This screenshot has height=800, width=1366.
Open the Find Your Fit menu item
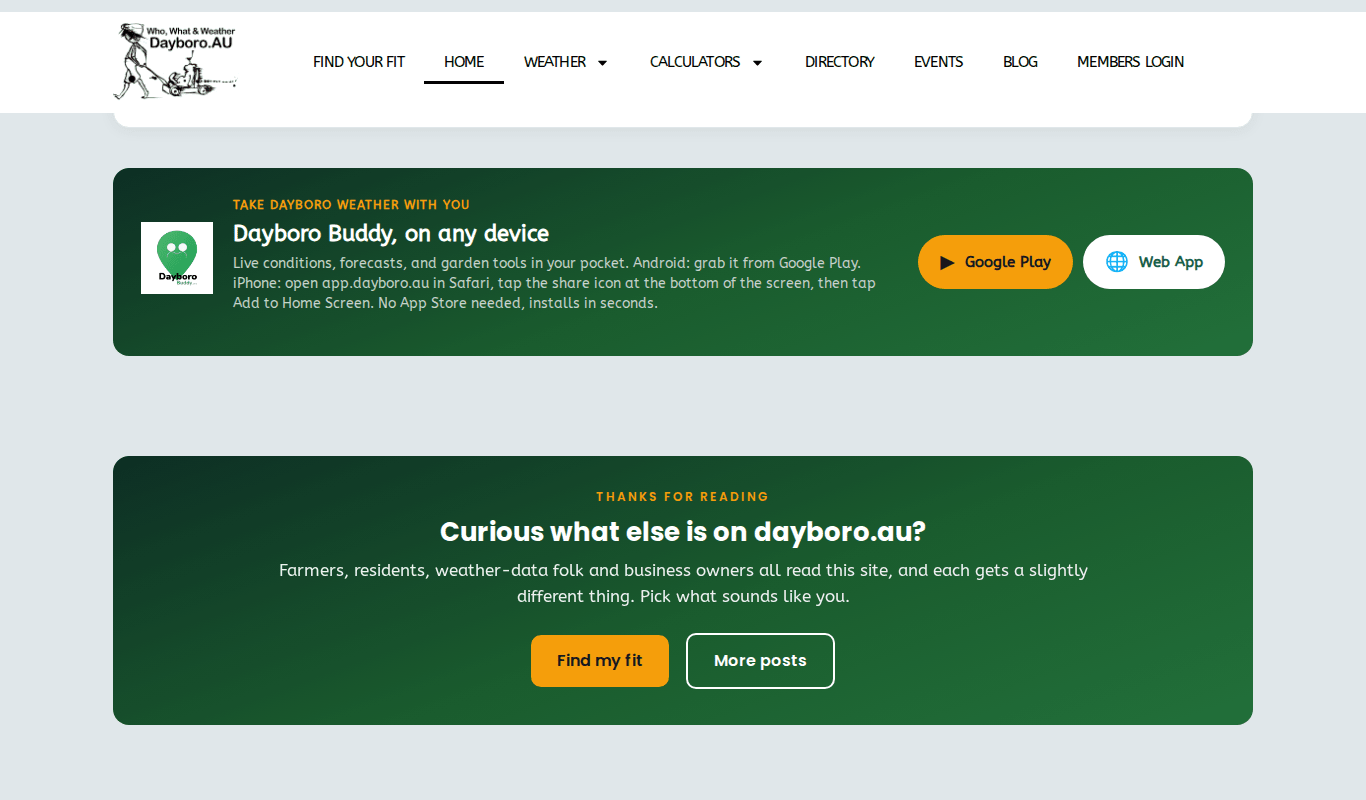coord(359,62)
